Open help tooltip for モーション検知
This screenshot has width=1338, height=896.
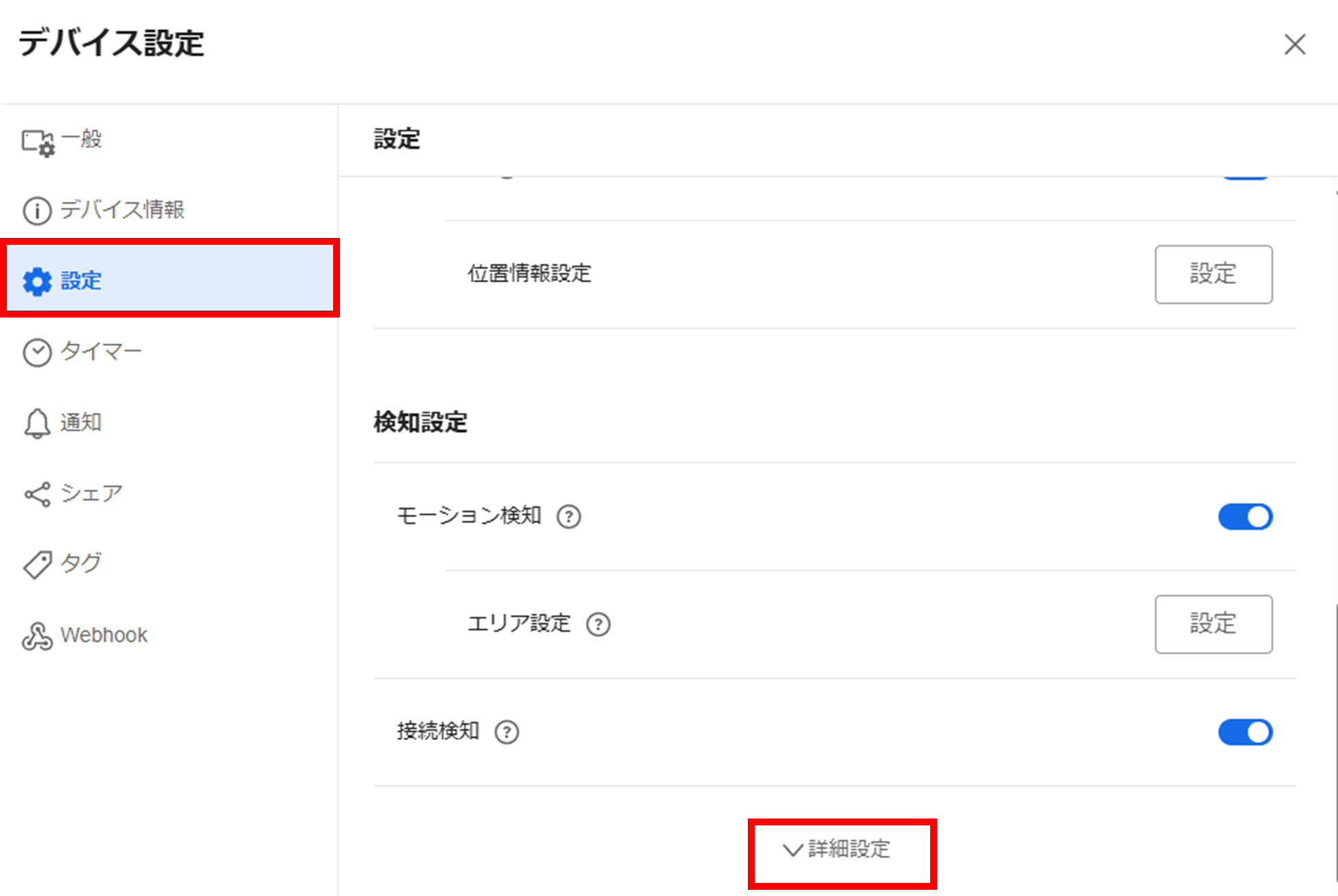pyautogui.click(x=570, y=517)
